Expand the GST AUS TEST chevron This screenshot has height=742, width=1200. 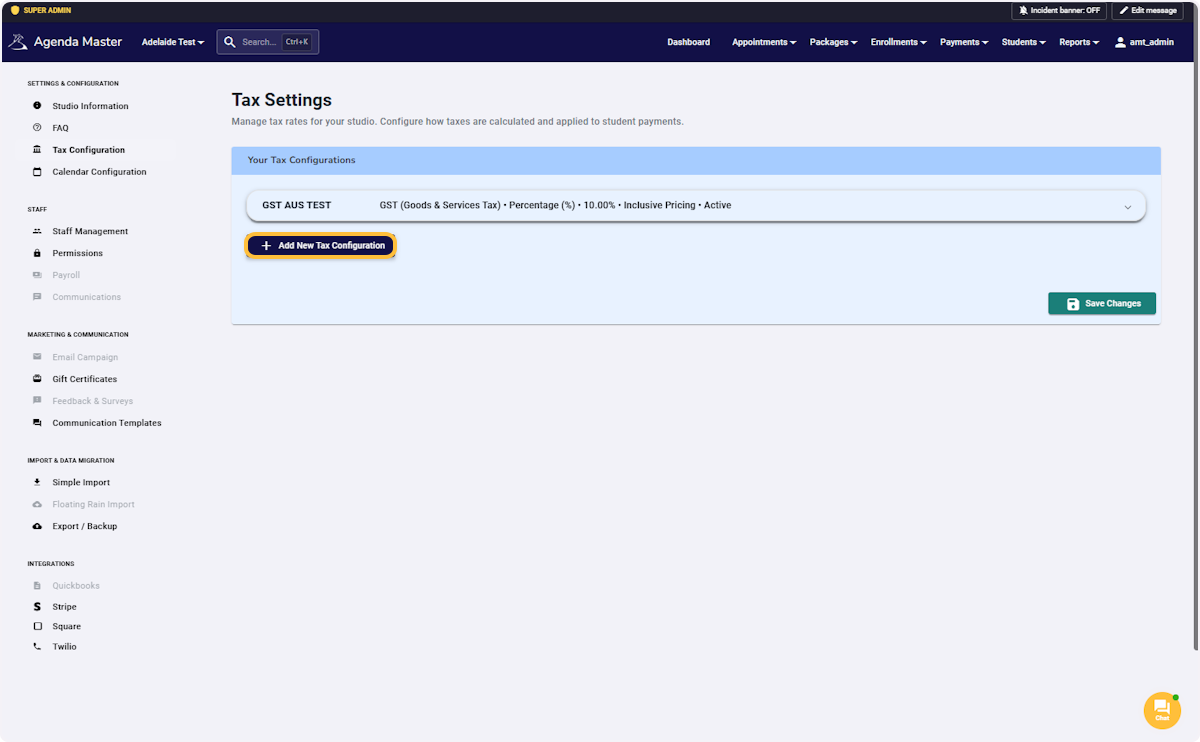[1128, 207]
